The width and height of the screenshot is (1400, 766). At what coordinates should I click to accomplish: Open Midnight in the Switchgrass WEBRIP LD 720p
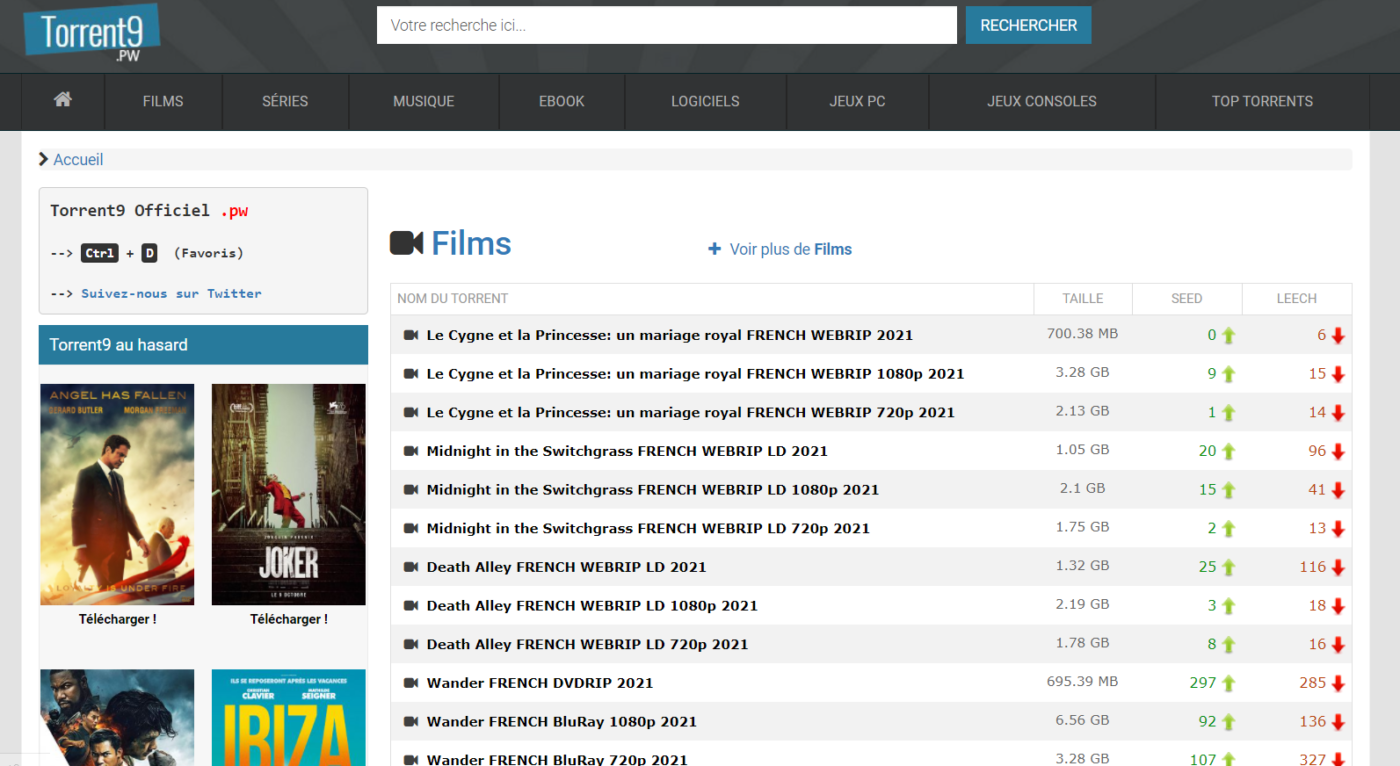[x=648, y=528]
